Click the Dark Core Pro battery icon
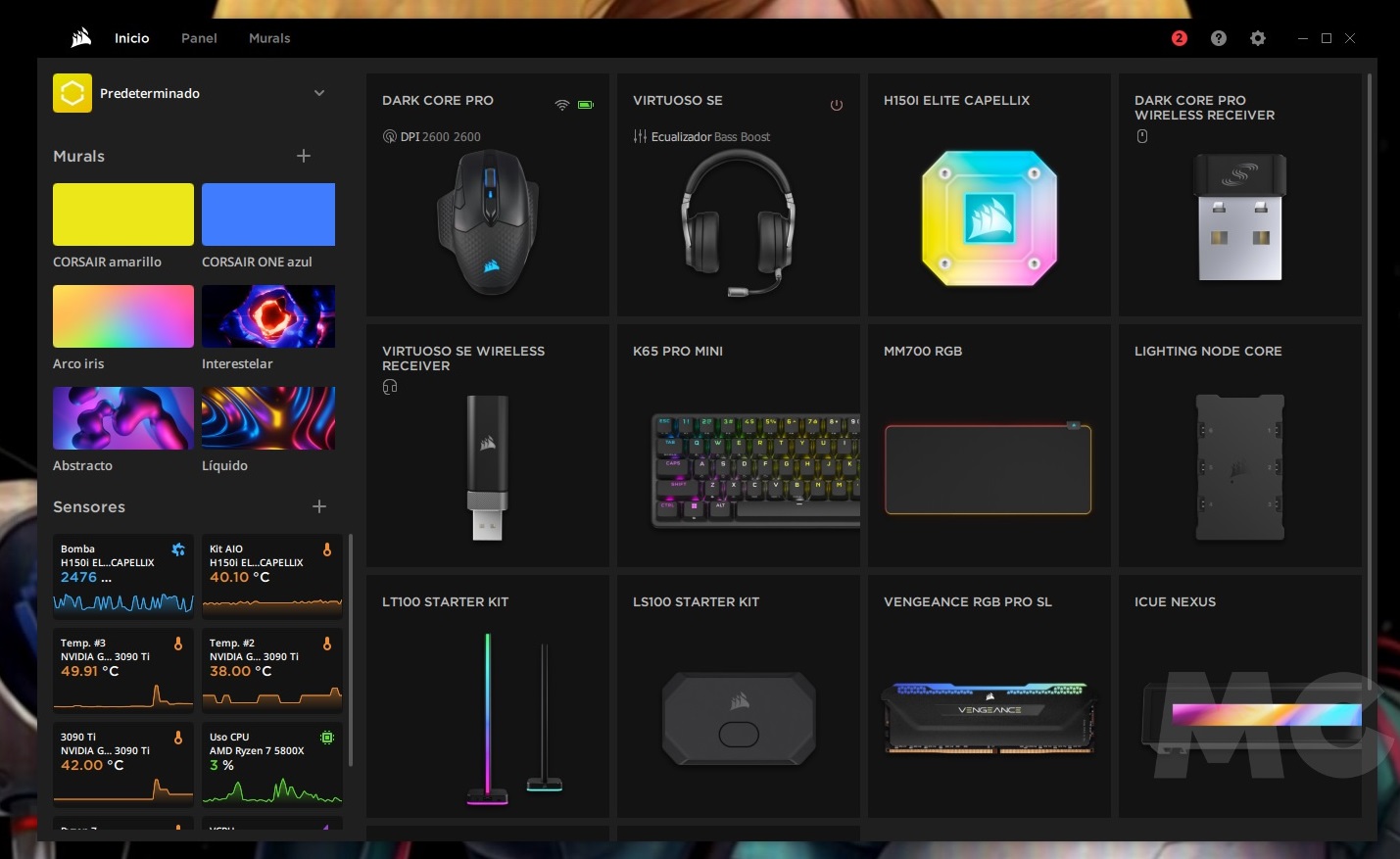This screenshot has height=859, width=1400. [x=586, y=105]
